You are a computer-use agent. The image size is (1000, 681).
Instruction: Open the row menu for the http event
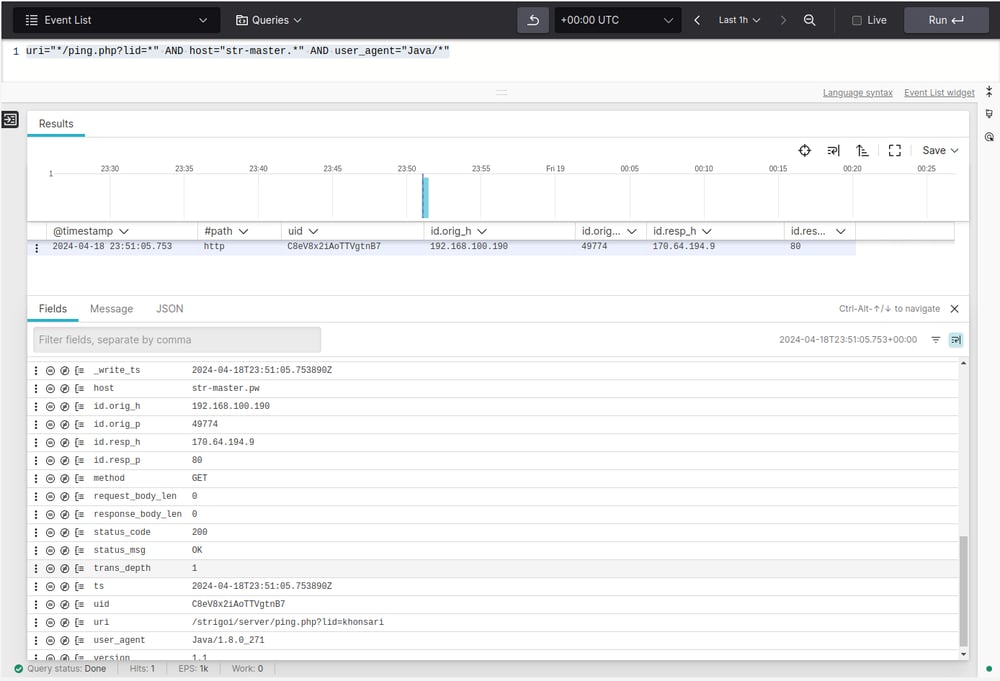[x=37, y=247]
